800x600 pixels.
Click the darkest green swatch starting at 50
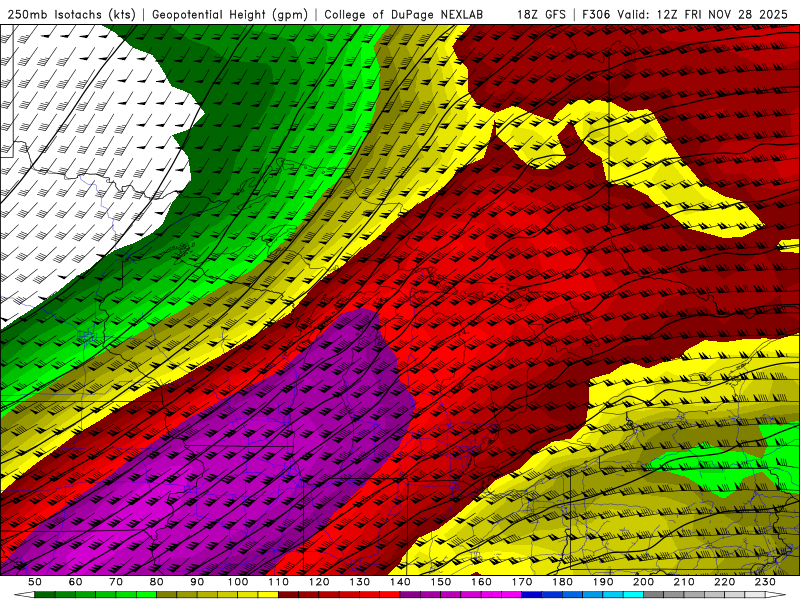[x=44, y=594]
